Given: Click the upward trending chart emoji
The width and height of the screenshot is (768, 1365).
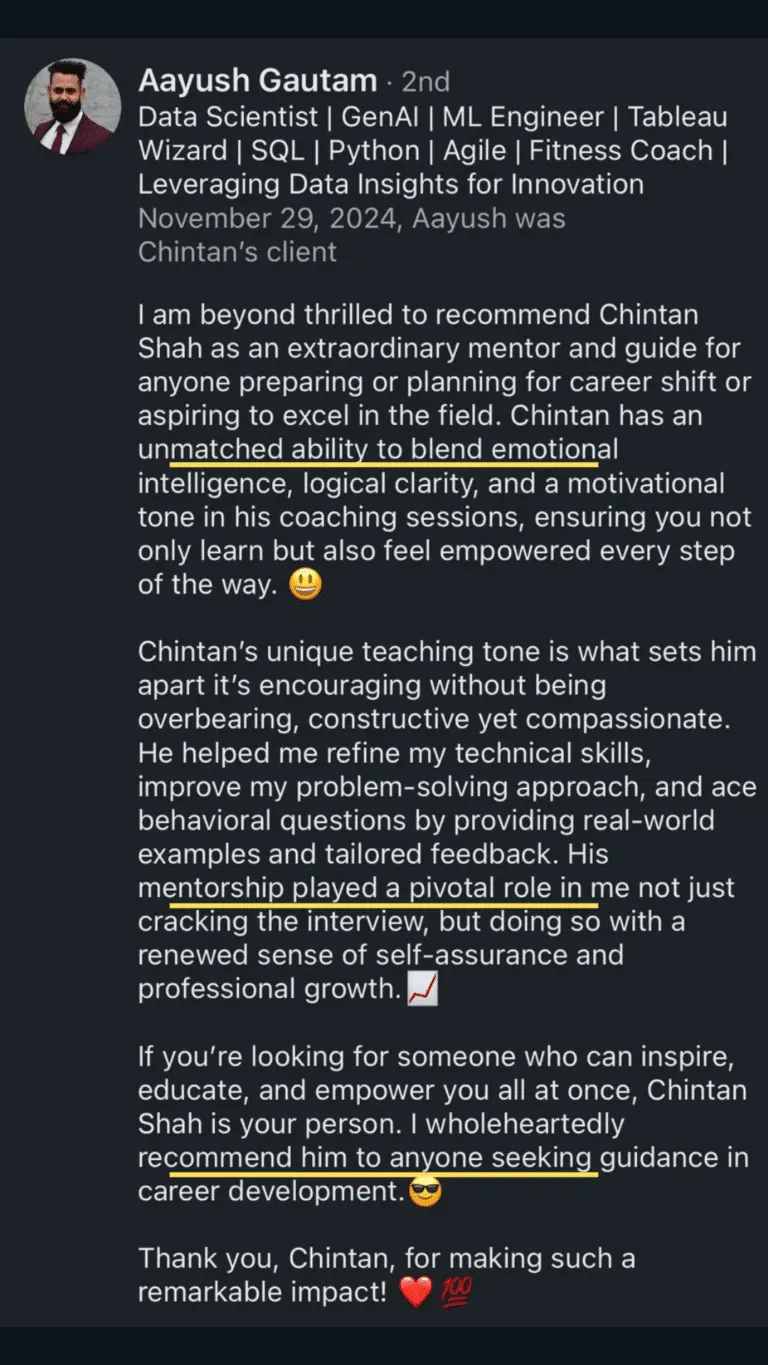Looking at the screenshot, I should point(423,991).
